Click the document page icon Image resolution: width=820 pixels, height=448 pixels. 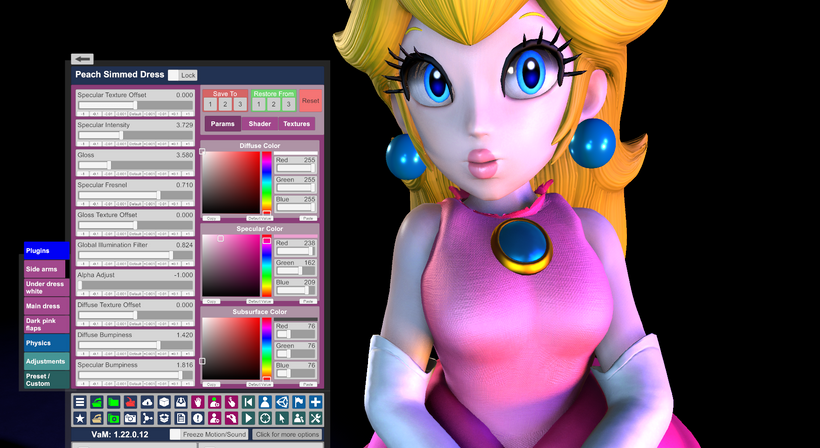point(180,418)
